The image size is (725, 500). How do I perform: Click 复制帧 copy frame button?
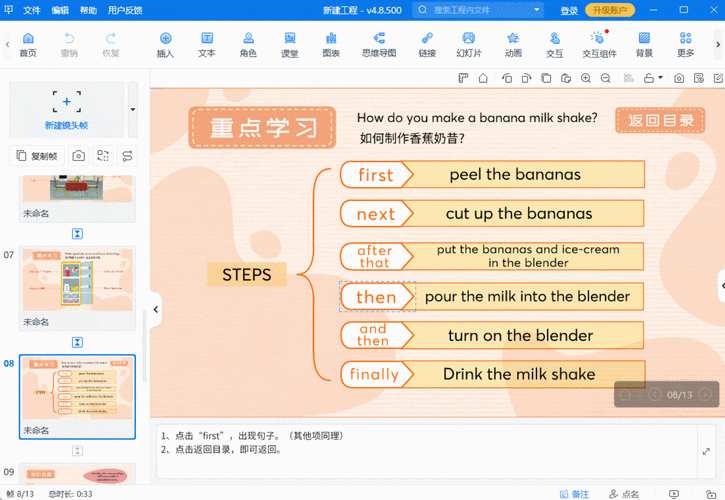pos(37,156)
